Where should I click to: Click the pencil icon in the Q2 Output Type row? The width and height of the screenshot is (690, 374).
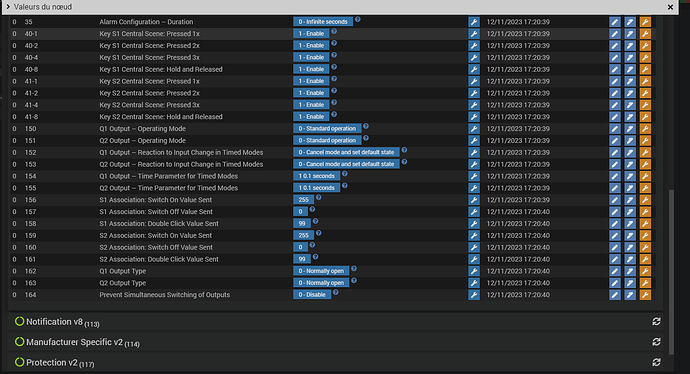pos(615,283)
